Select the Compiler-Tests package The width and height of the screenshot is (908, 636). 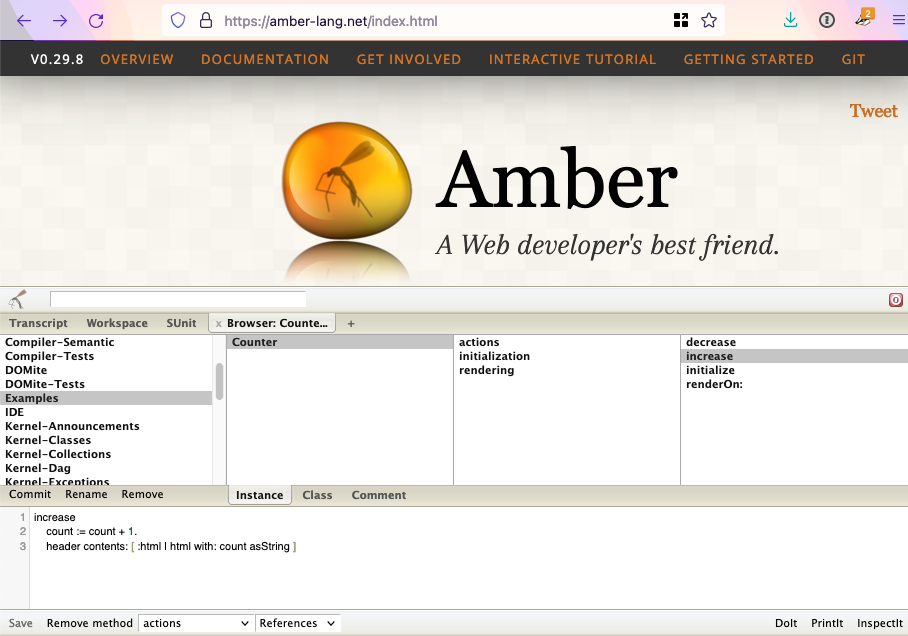click(x=106, y=356)
